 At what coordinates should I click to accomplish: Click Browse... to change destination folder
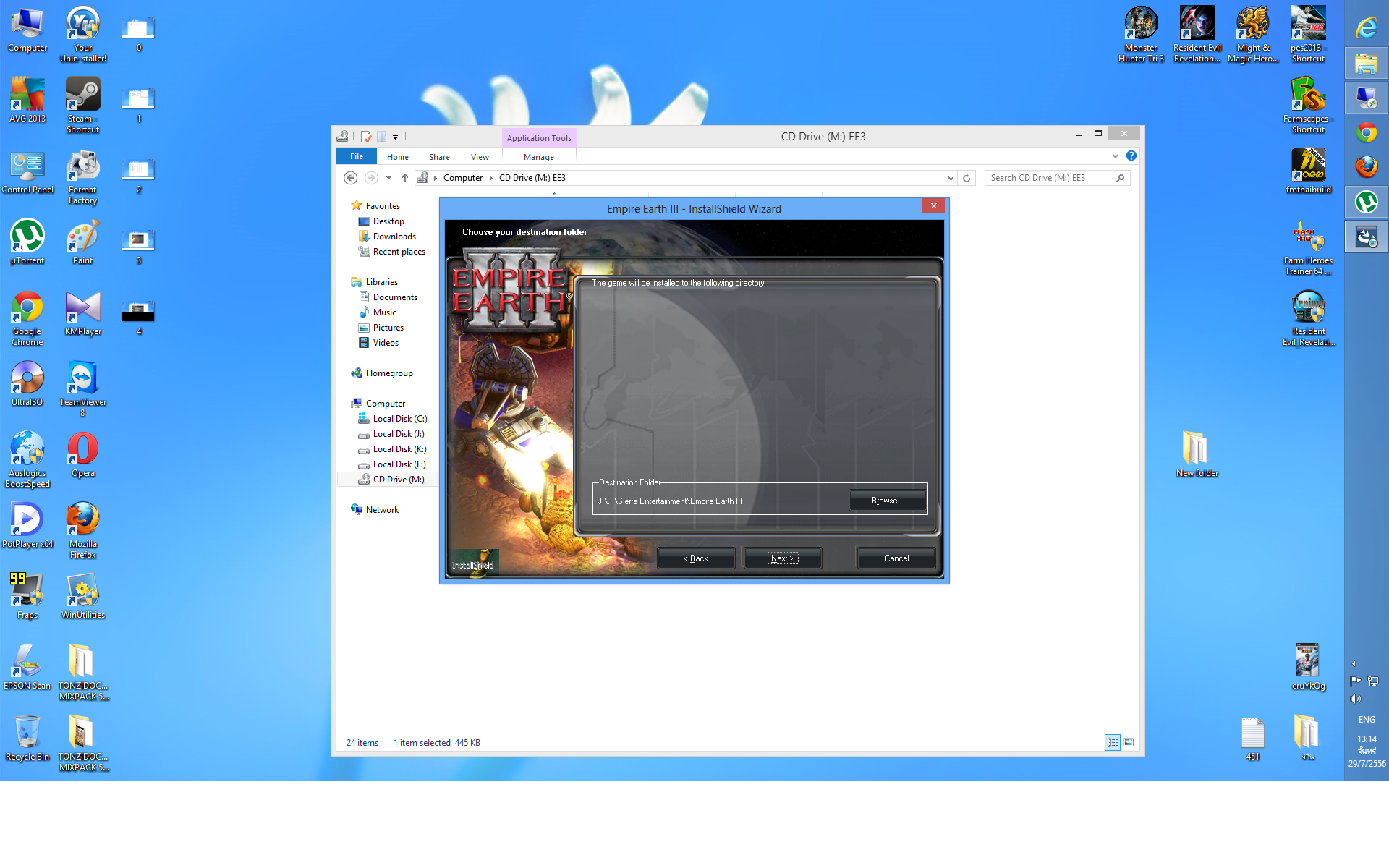(887, 501)
